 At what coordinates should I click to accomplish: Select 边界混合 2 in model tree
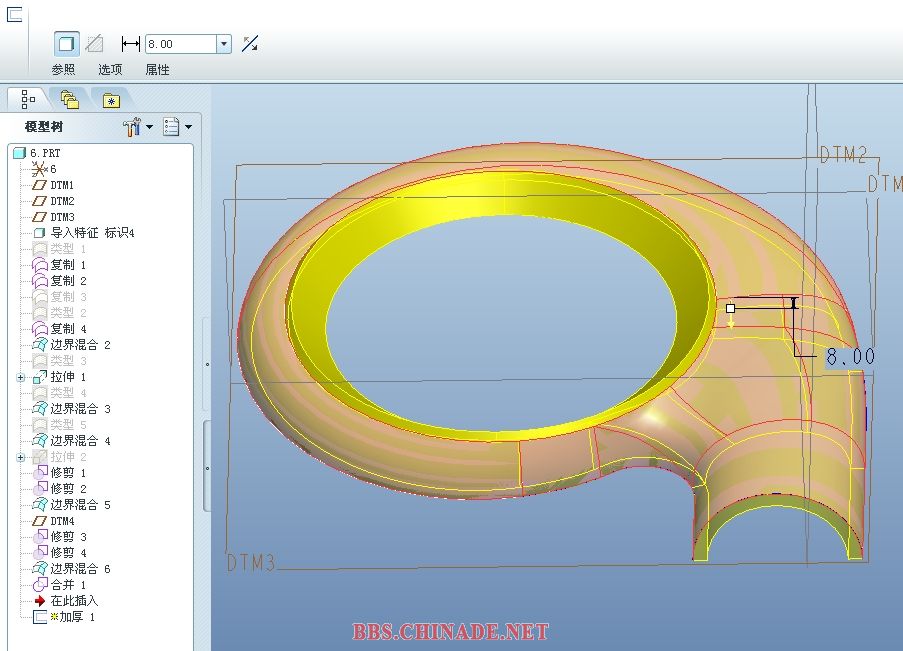[80, 345]
